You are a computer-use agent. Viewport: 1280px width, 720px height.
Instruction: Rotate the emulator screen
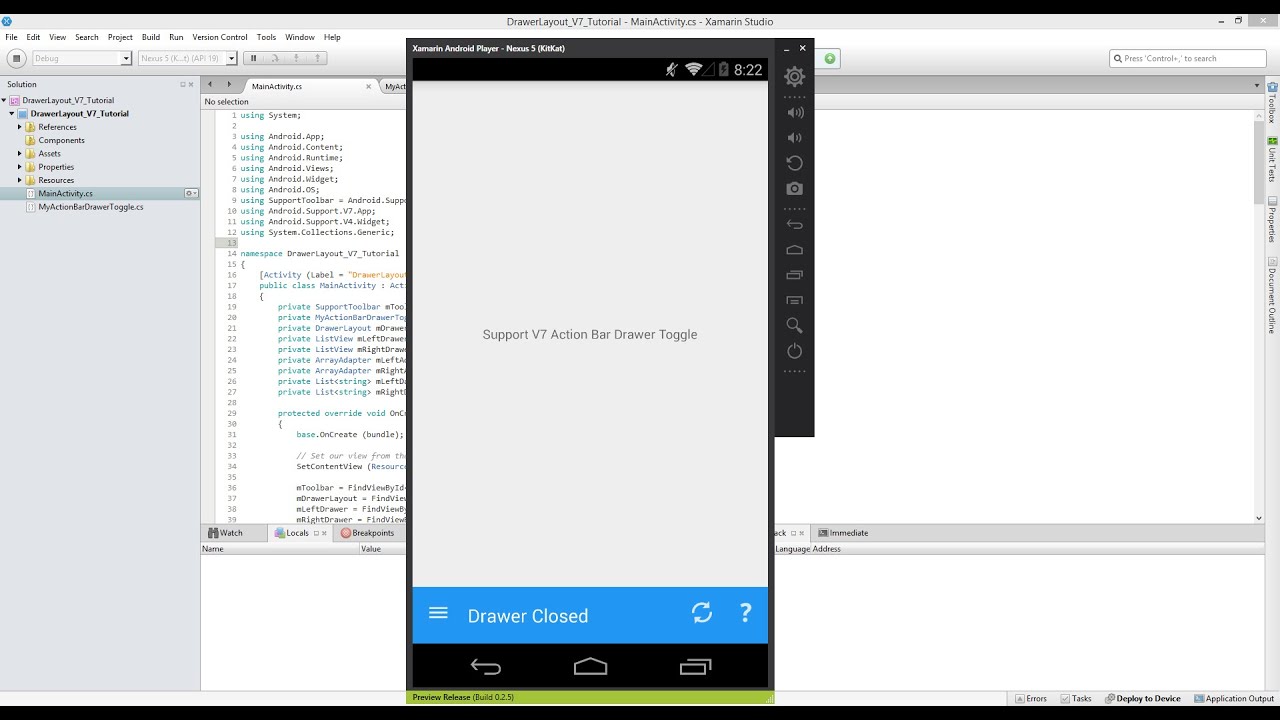794,163
